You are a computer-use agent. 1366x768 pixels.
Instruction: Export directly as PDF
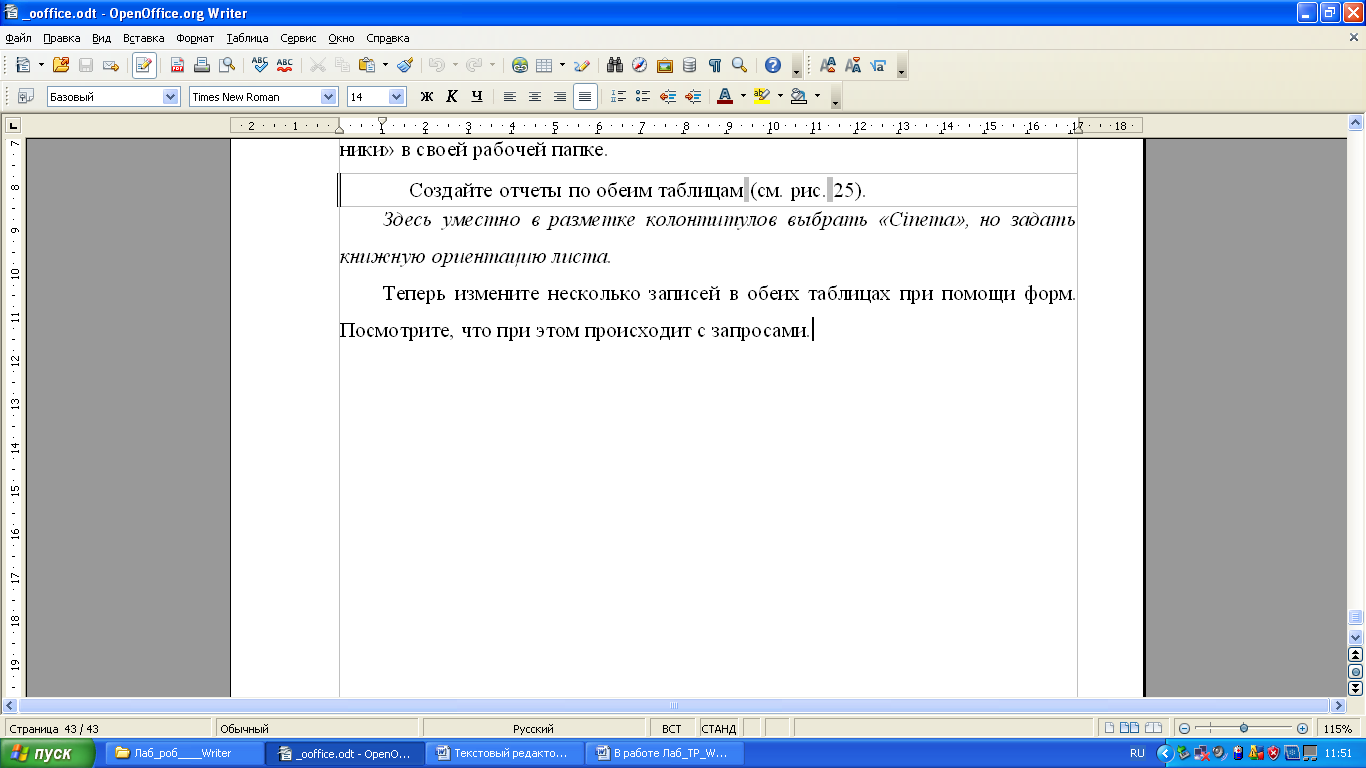177,65
